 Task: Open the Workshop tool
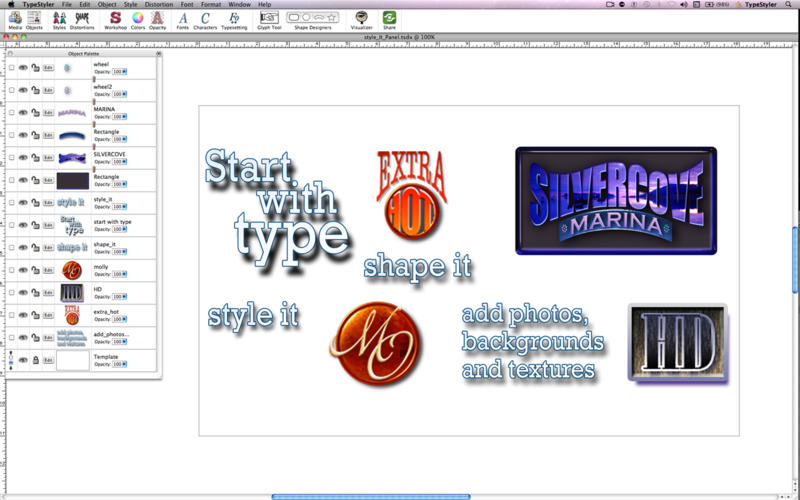115,17
